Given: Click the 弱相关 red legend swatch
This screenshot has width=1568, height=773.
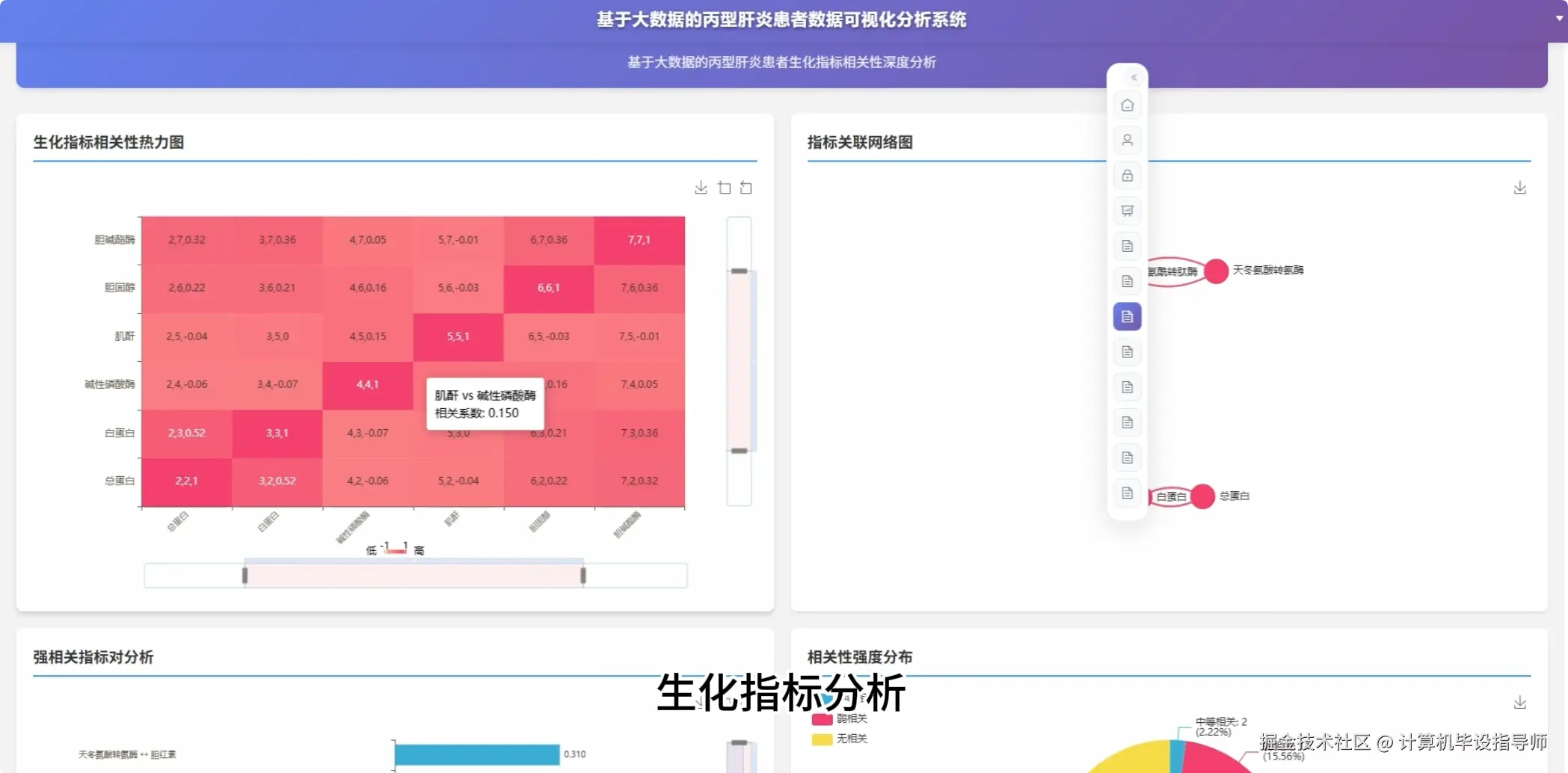Looking at the screenshot, I should pos(822,718).
